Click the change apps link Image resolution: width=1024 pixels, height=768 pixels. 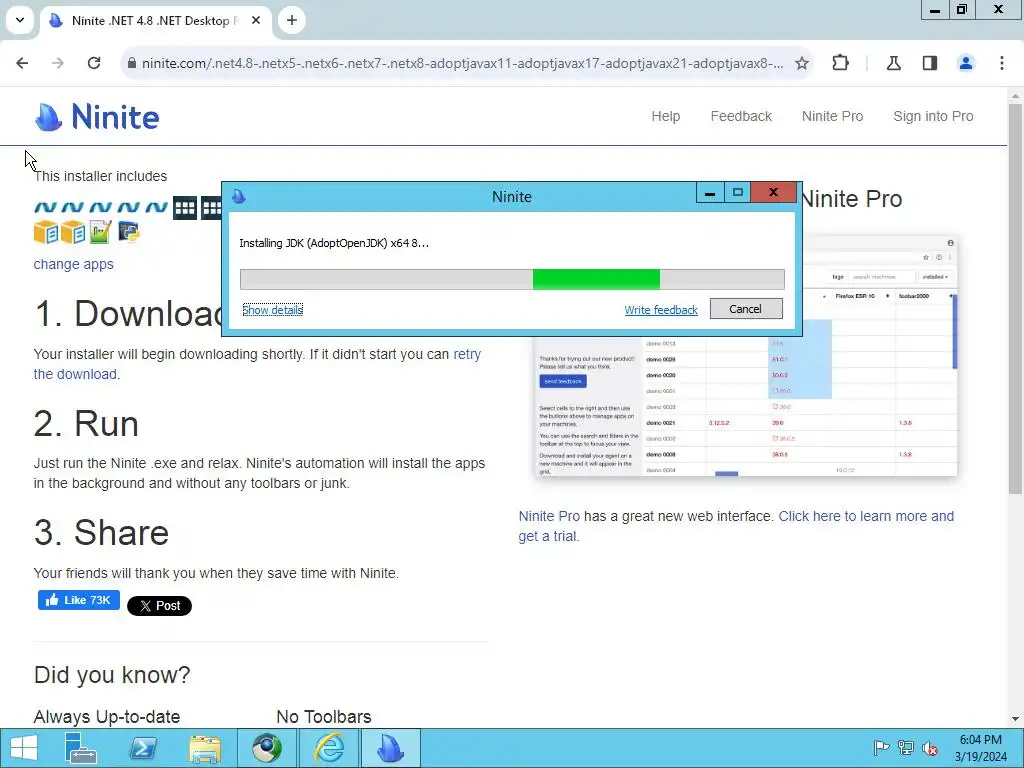pos(73,264)
